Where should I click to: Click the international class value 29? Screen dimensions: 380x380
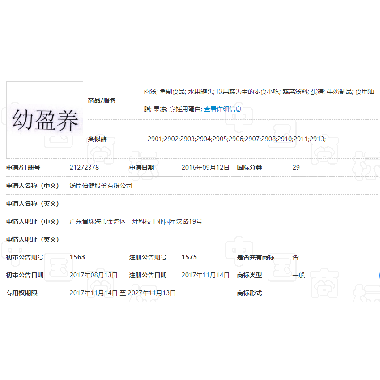[296, 167]
